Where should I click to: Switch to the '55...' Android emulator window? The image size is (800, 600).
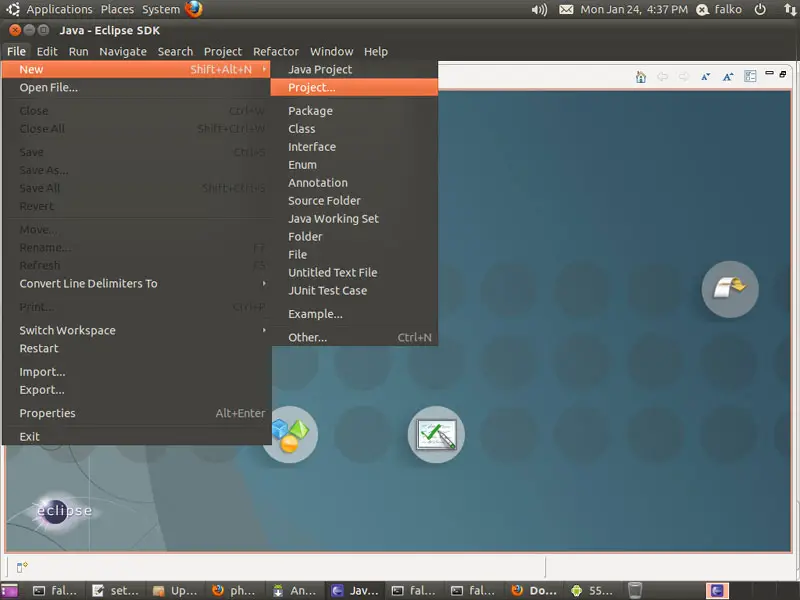point(593,591)
